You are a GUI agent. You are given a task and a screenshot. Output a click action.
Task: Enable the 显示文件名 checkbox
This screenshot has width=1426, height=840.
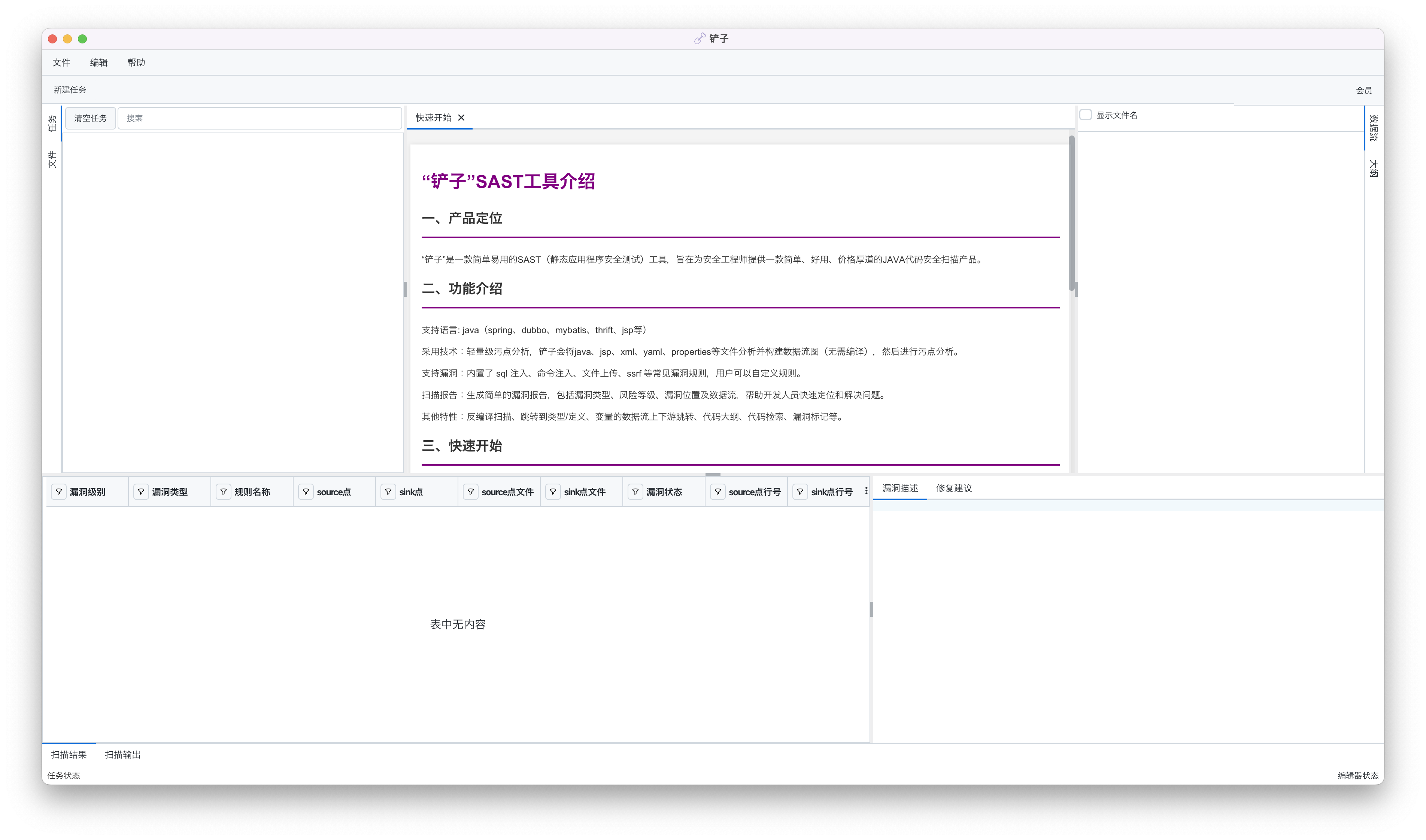coord(1085,115)
